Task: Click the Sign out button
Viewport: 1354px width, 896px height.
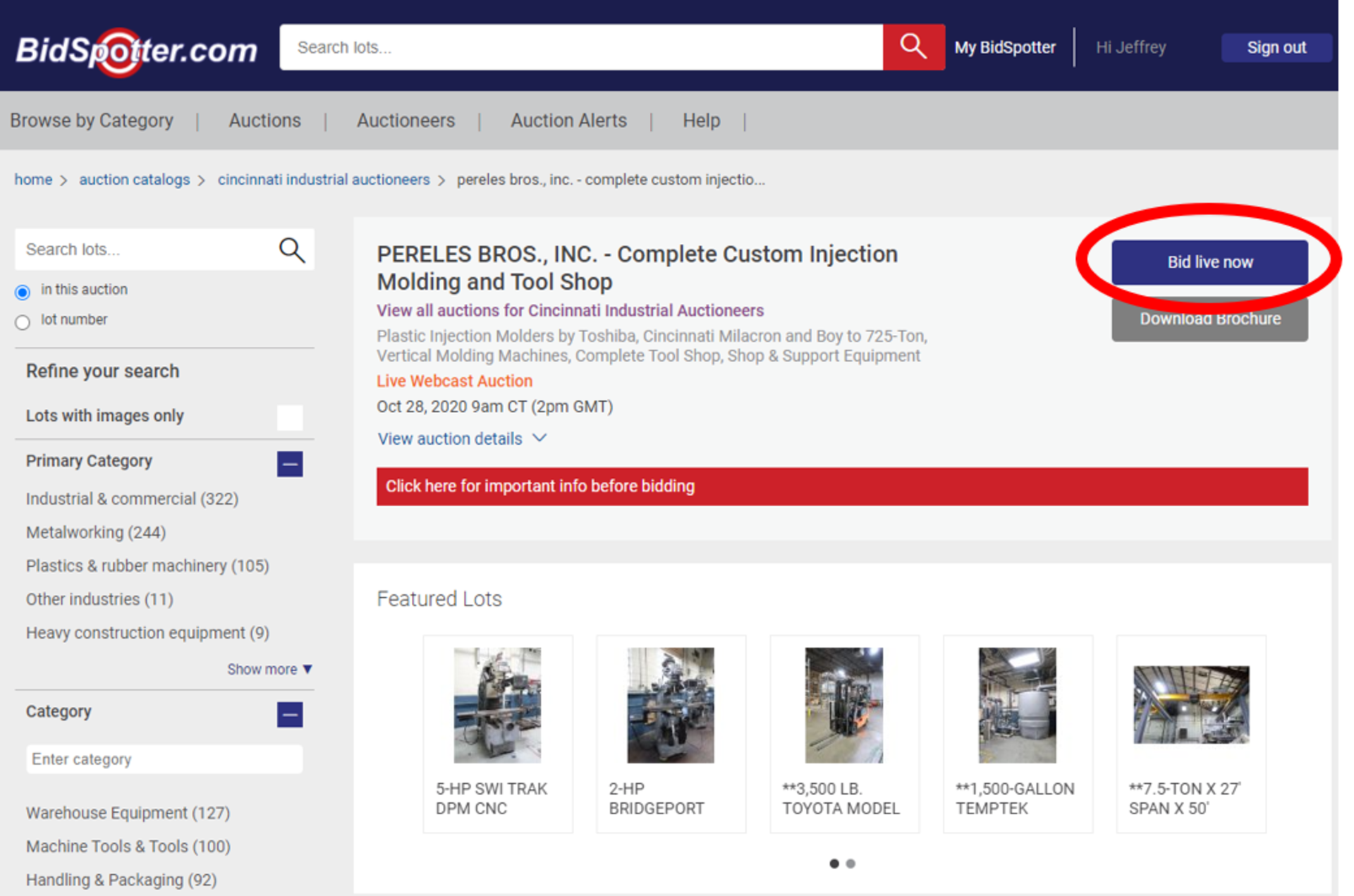Action: point(1276,47)
